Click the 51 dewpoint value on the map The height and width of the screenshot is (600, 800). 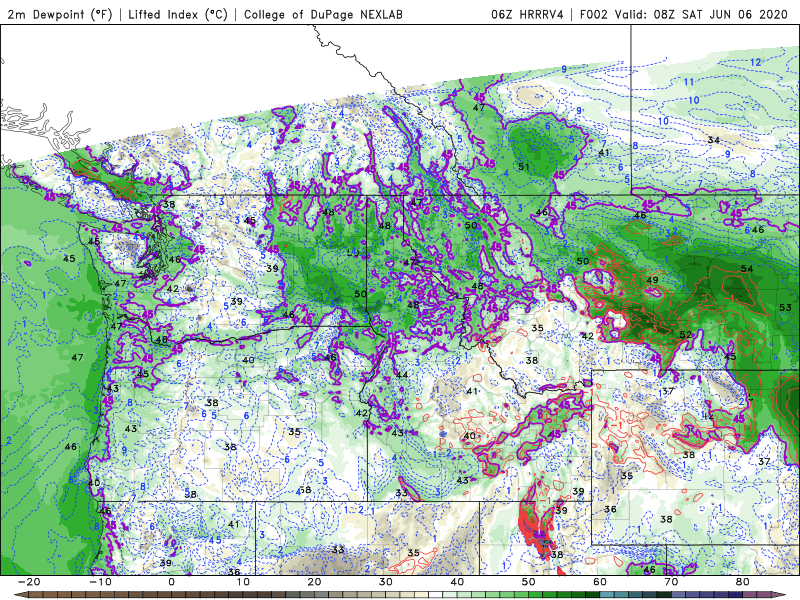pyautogui.click(x=524, y=166)
